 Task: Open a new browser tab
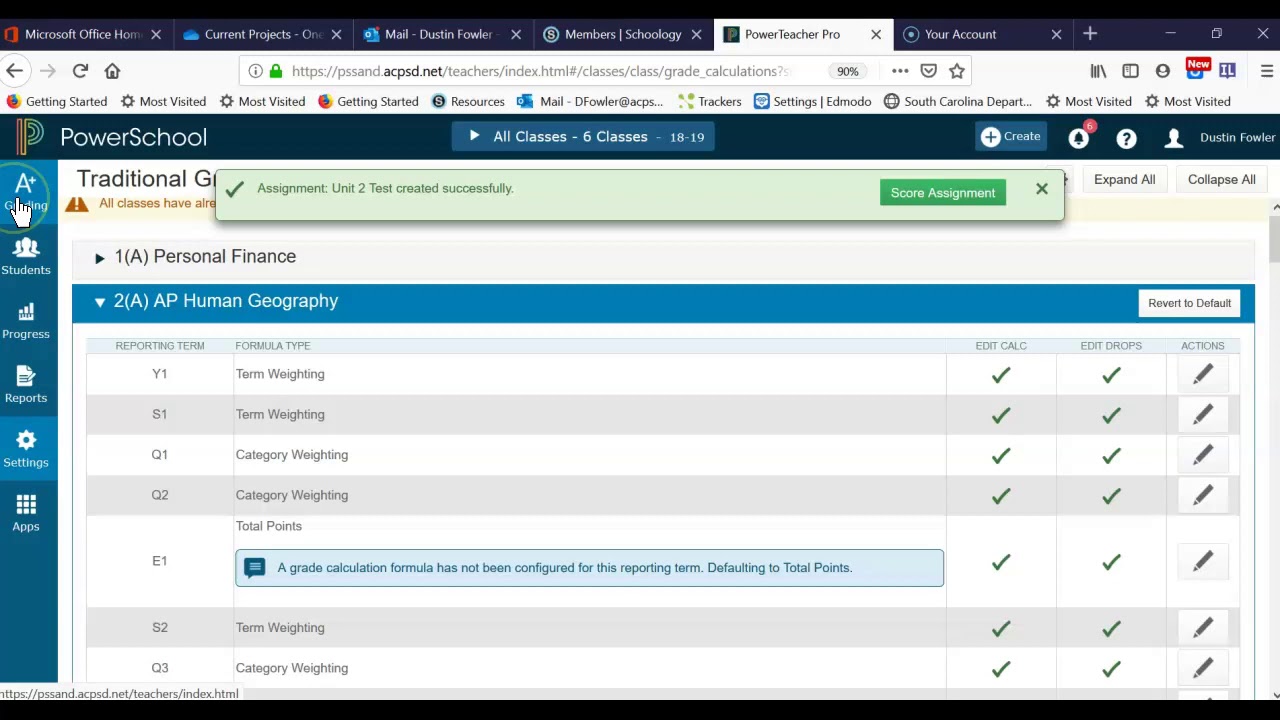pos(1090,34)
